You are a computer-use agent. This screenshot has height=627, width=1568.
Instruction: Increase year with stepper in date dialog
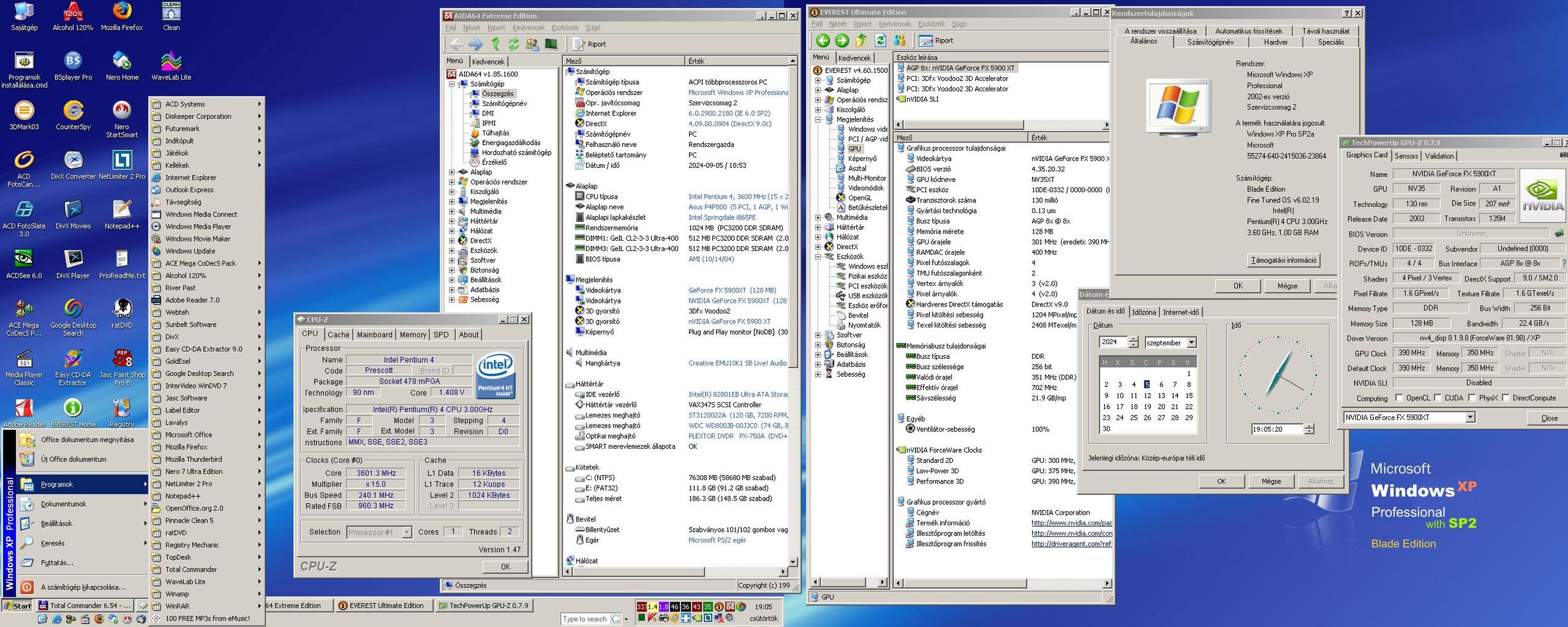point(1133,340)
